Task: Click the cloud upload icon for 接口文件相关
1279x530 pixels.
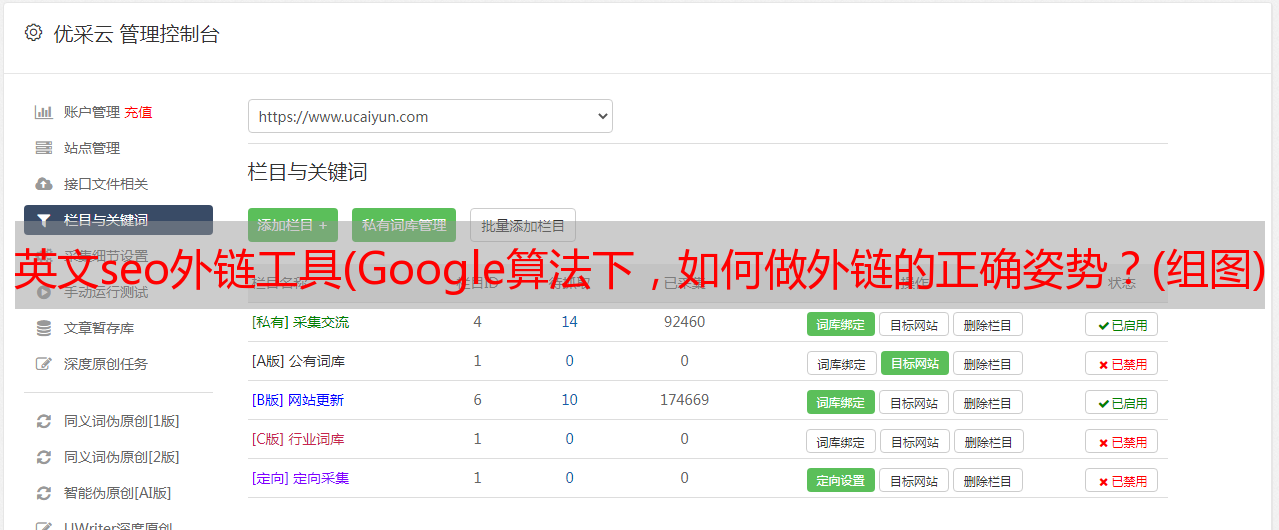Action: pyautogui.click(x=43, y=184)
